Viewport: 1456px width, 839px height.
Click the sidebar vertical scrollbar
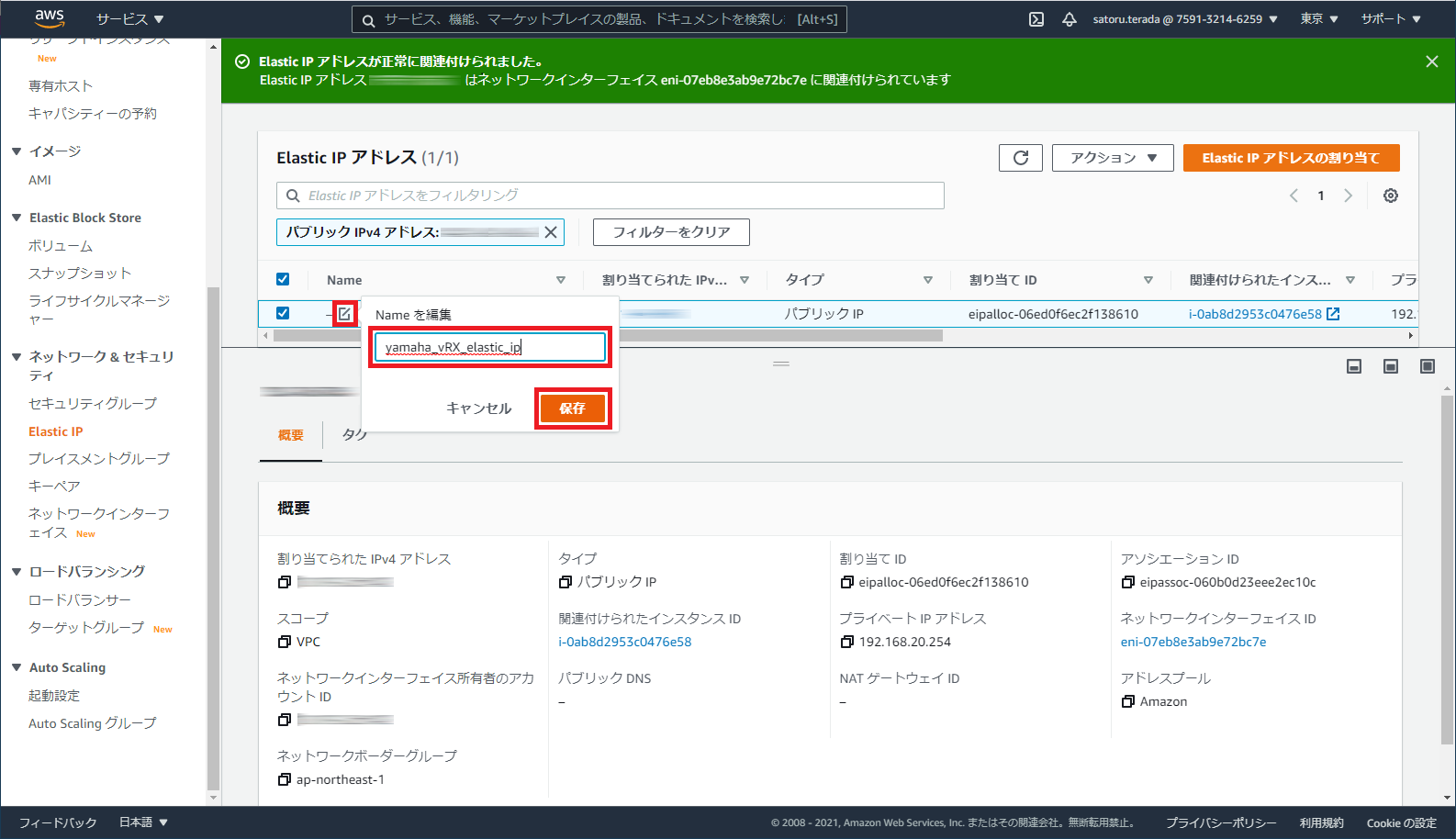coord(213,537)
